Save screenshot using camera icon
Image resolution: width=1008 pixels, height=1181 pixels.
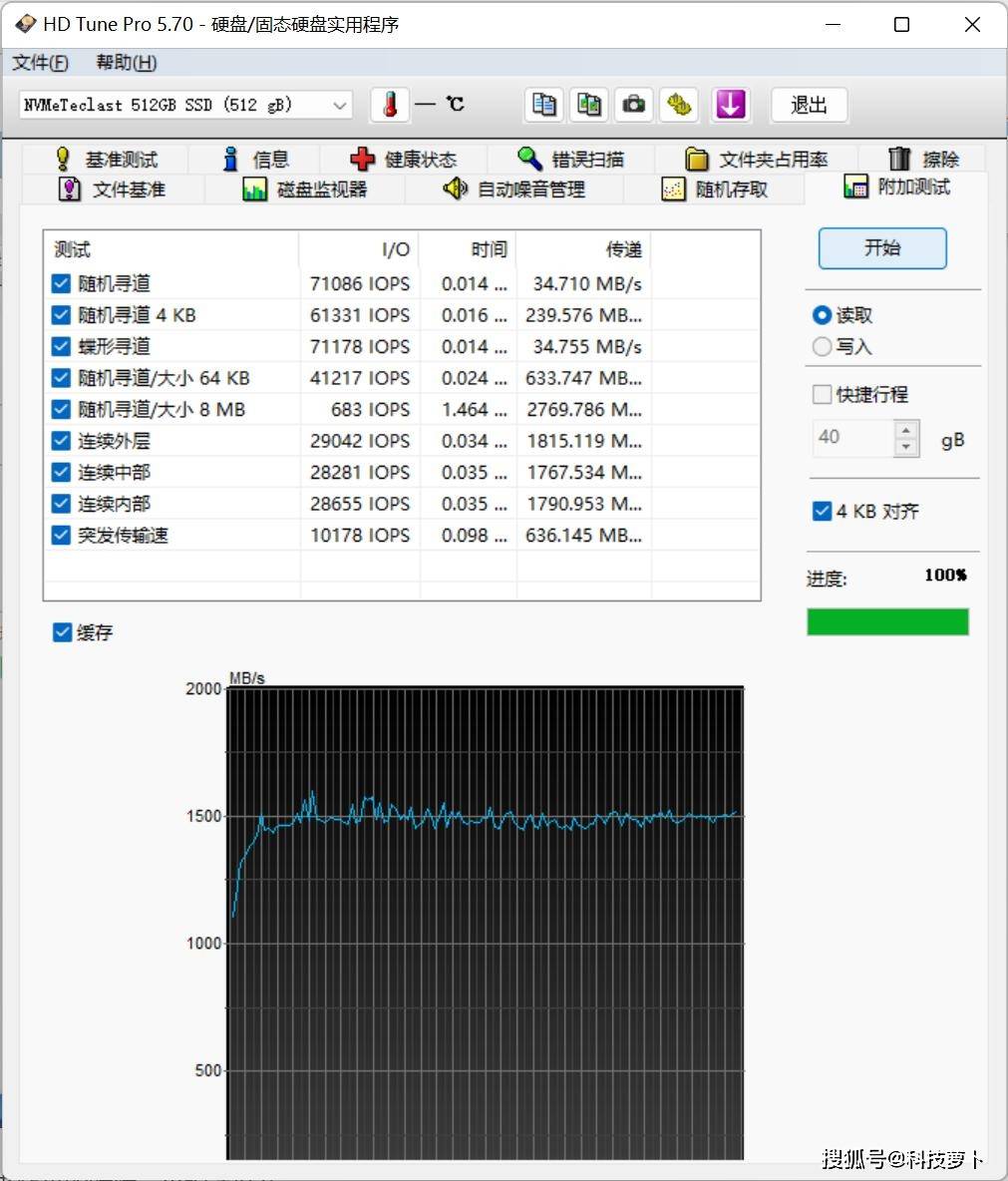[x=634, y=105]
